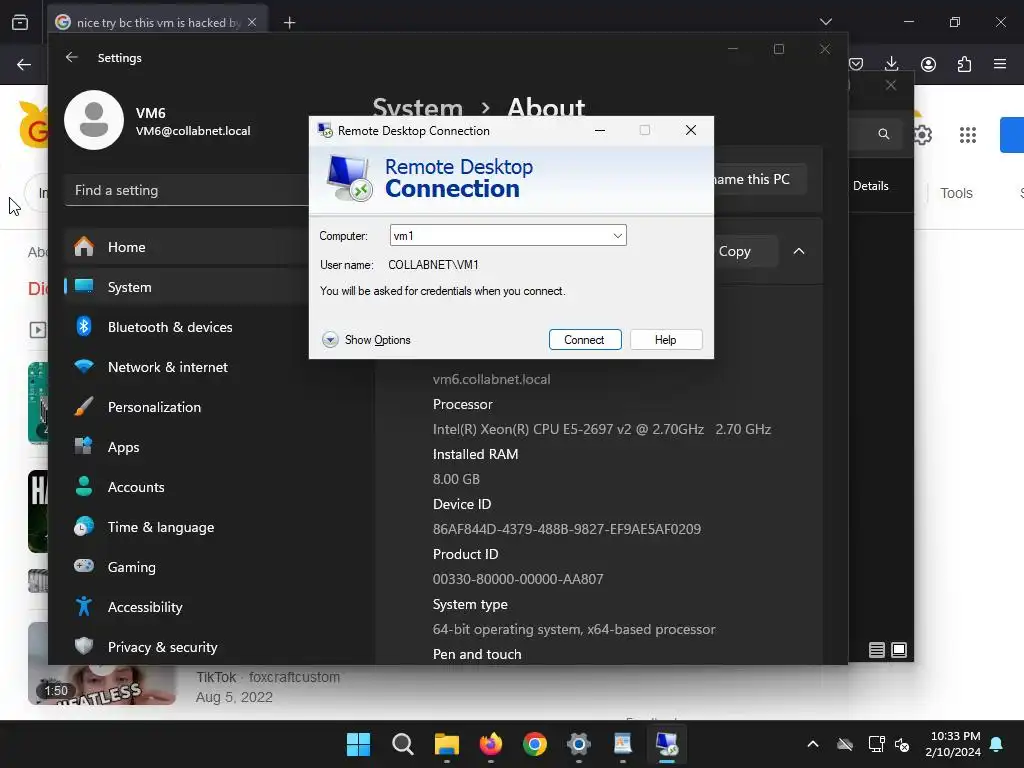Open browser account profile icon

click(x=928, y=64)
